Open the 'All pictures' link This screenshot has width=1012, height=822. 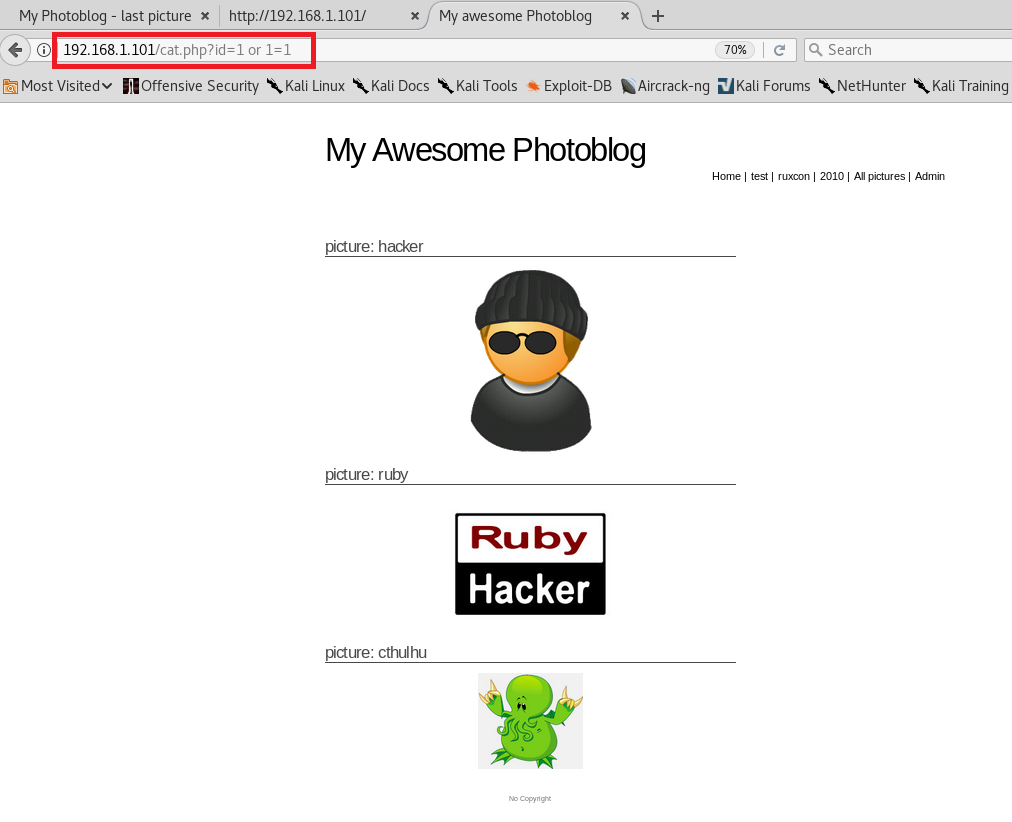[x=879, y=176]
